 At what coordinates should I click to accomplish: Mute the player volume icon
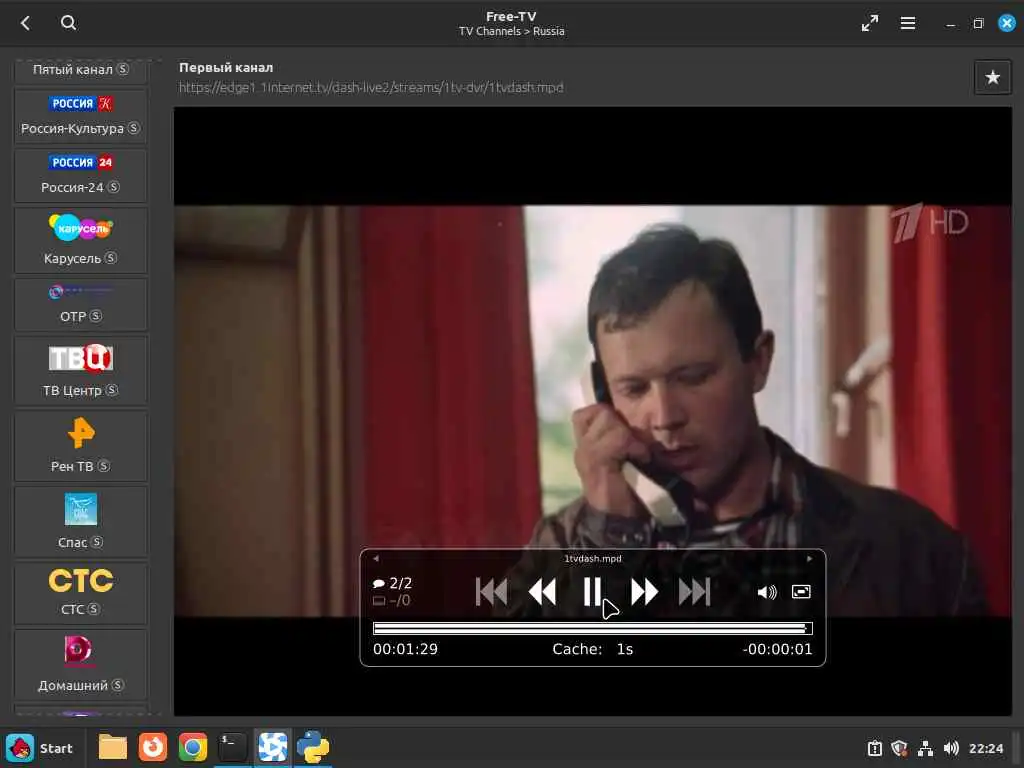pos(767,592)
